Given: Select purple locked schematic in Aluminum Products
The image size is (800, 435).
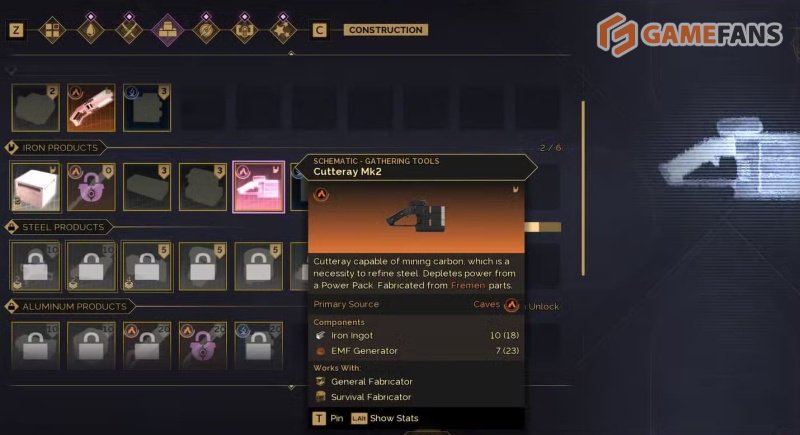Looking at the screenshot, I should tap(203, 345).
